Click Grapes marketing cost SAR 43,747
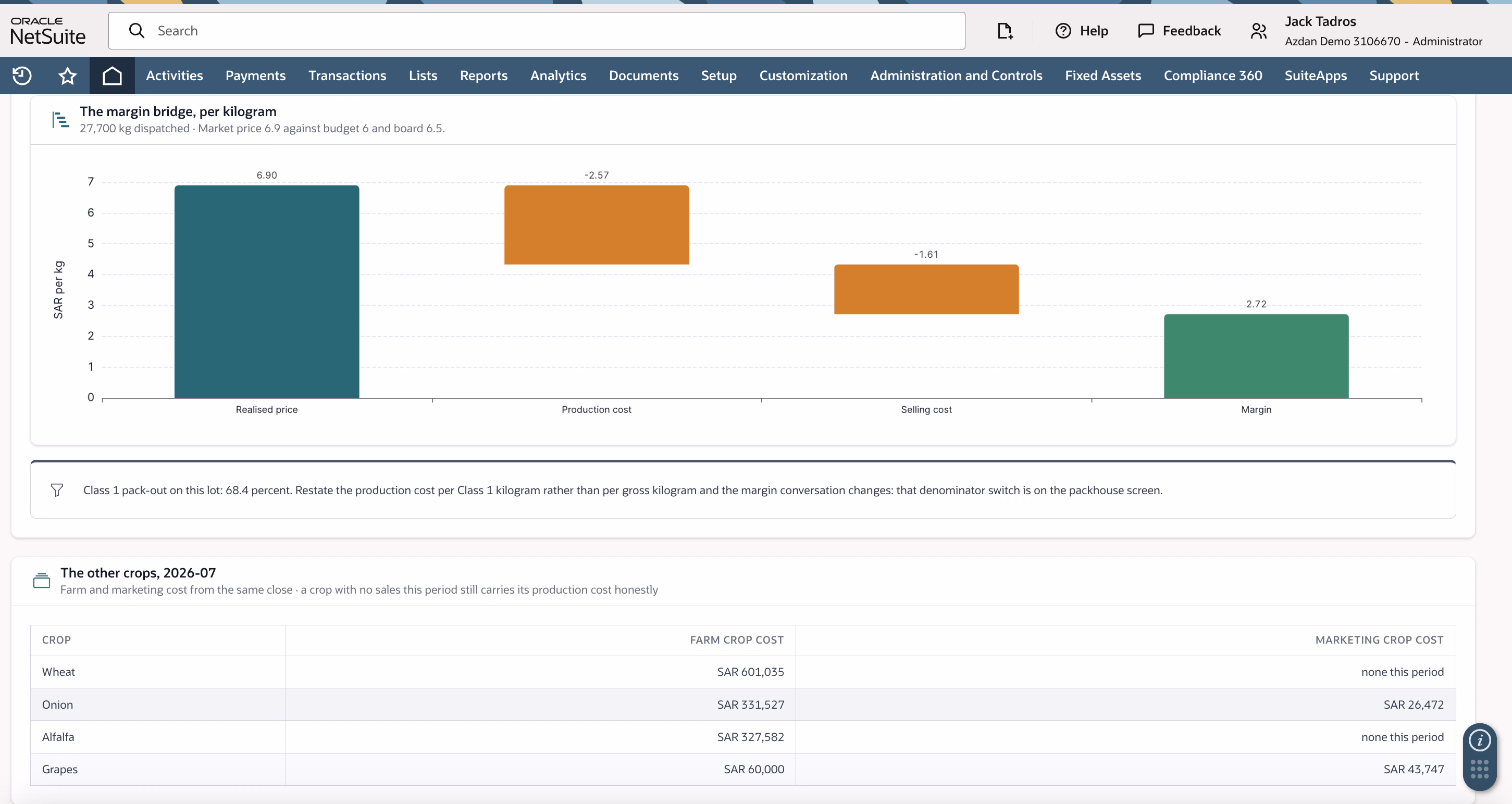 [1414, 770]
